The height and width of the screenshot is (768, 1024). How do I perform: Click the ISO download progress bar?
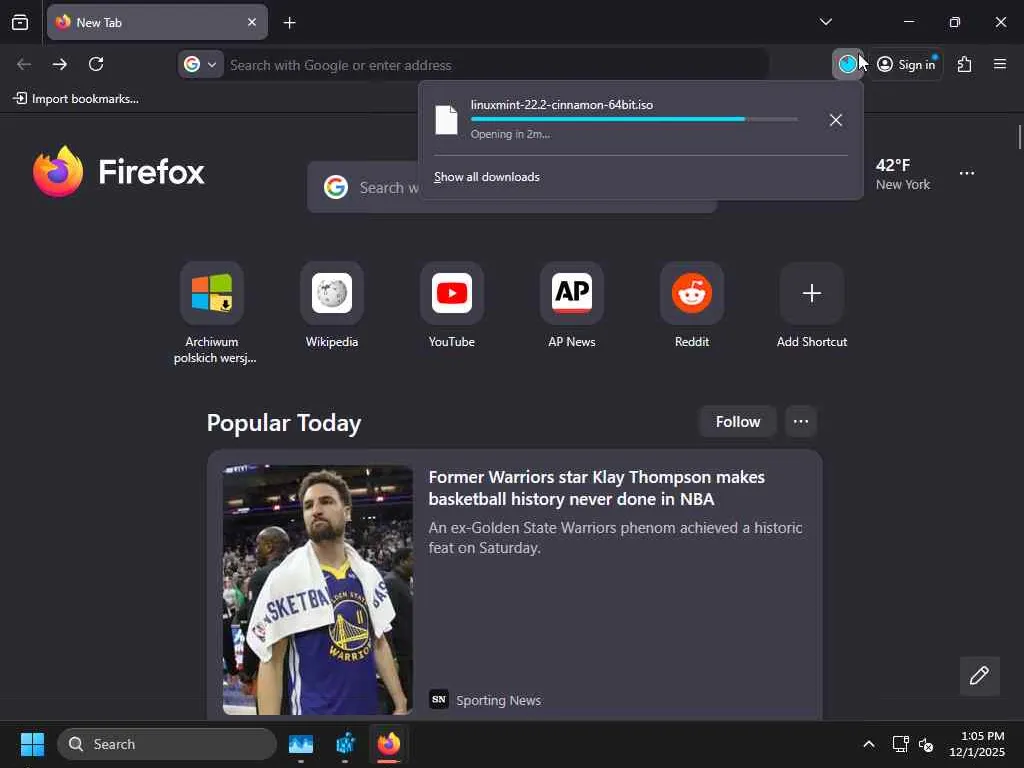coord(633,119)
